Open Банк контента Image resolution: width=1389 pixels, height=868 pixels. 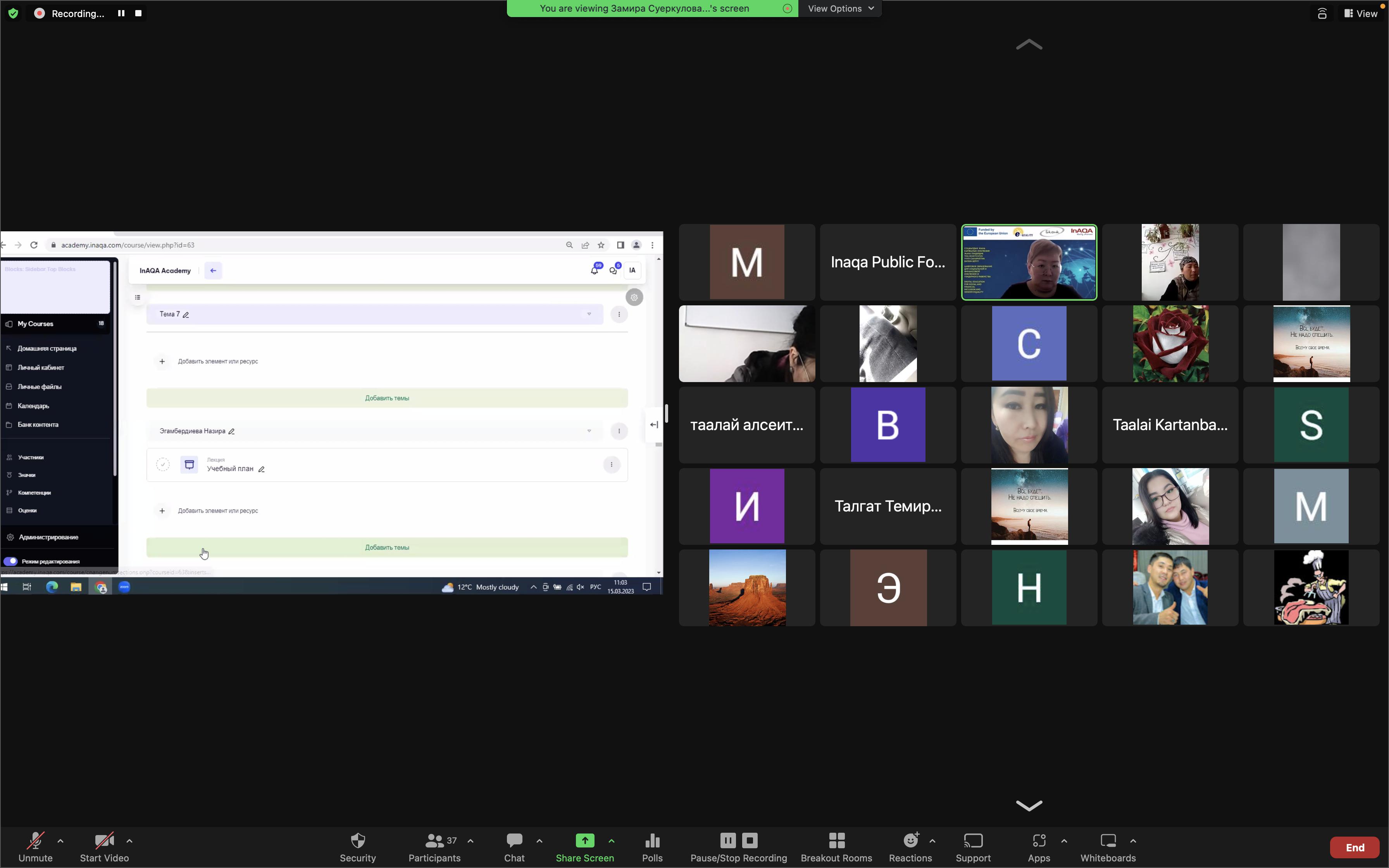point(38,425)
